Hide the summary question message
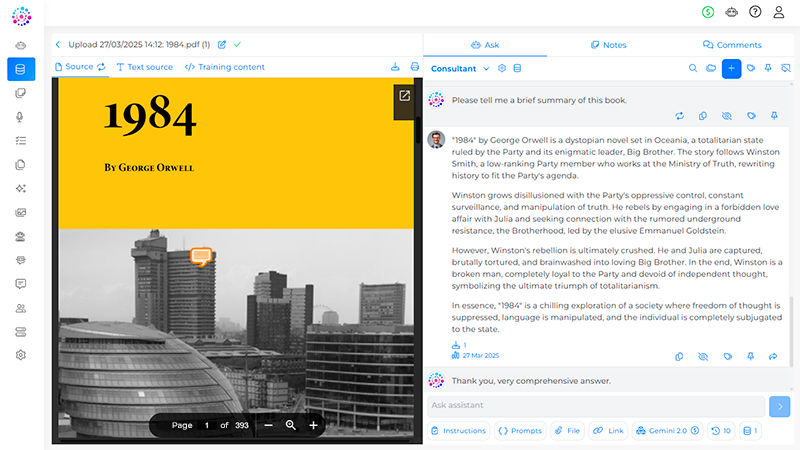The height and width of the screenshot is (450, 800). (x=727, y=116)
